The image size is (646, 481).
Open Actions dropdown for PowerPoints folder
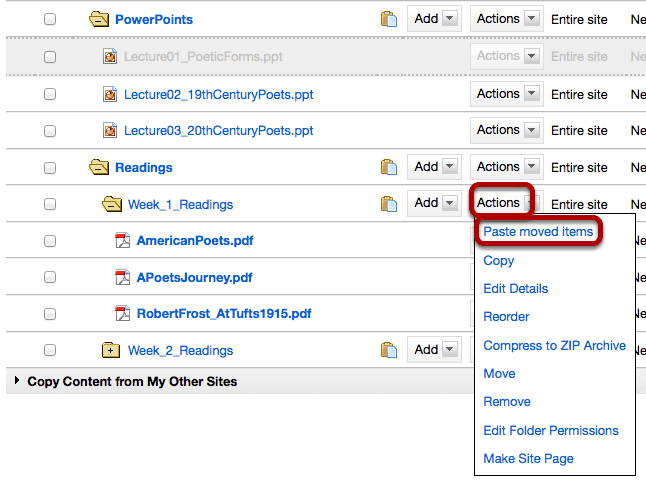[x=507, y=19]
